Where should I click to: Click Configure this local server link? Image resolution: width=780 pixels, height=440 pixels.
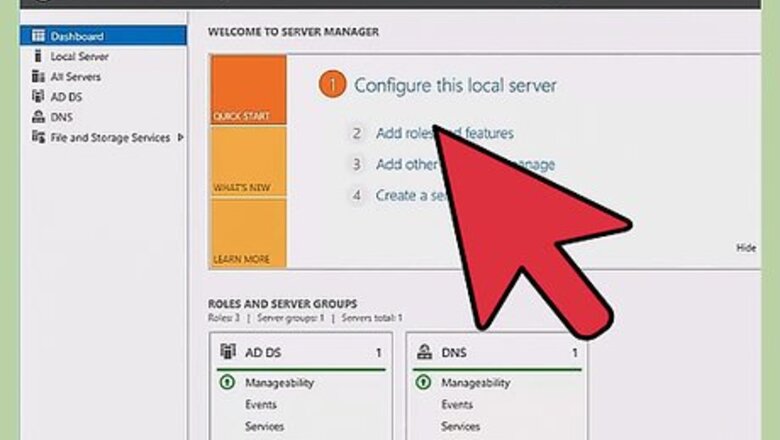point(455,86)
